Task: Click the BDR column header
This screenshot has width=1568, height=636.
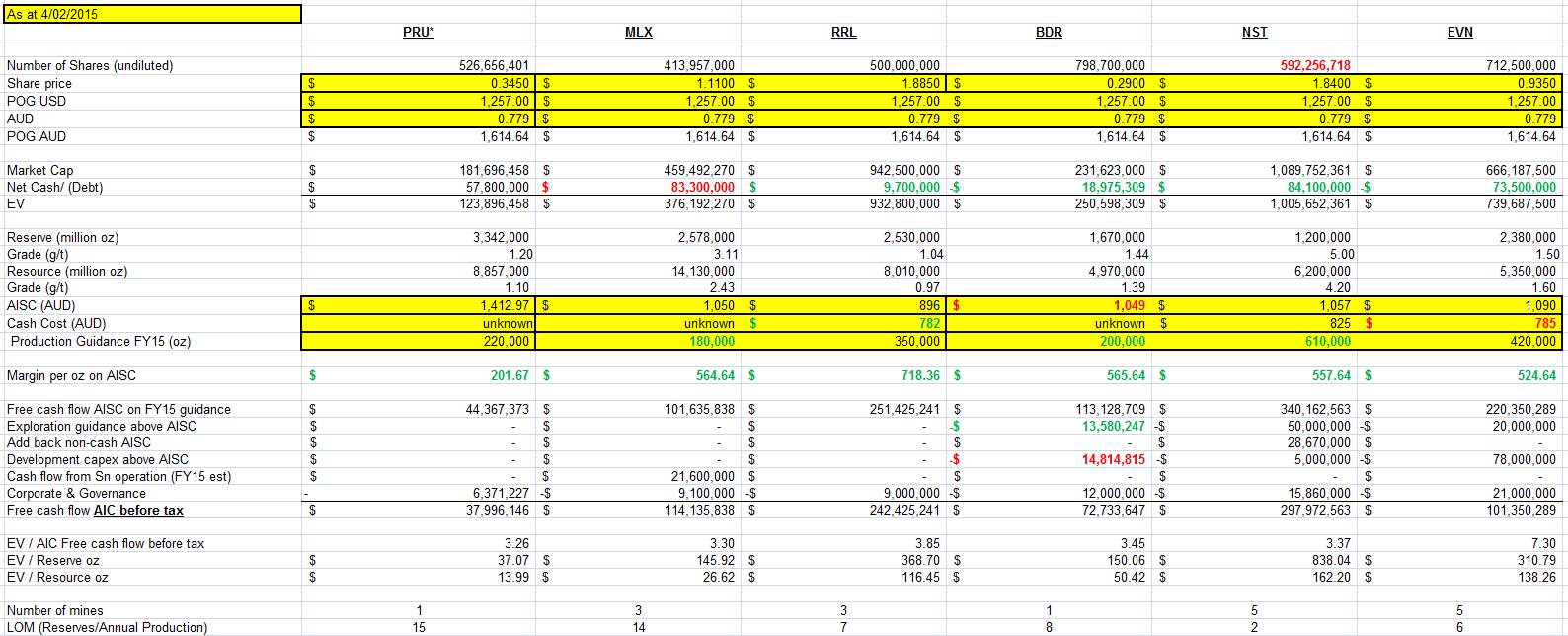Action: click(x=1050, y=33)
